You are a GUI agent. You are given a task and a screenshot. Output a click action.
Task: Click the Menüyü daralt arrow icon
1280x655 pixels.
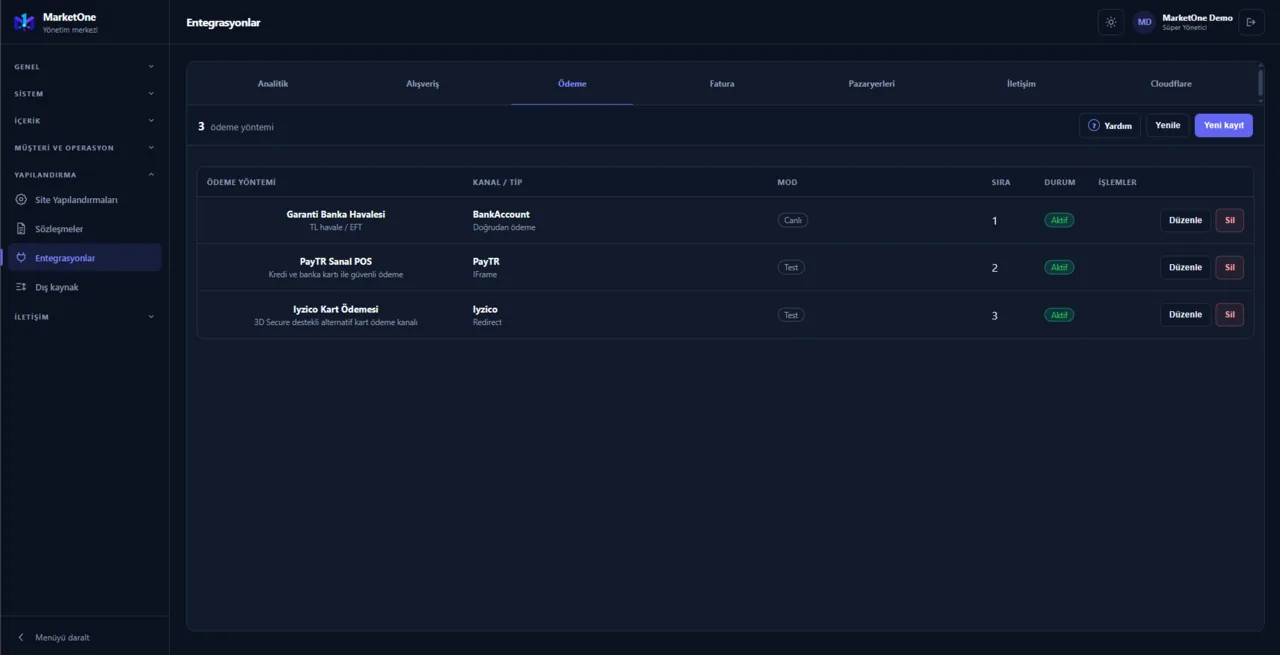tap(22, 637)
